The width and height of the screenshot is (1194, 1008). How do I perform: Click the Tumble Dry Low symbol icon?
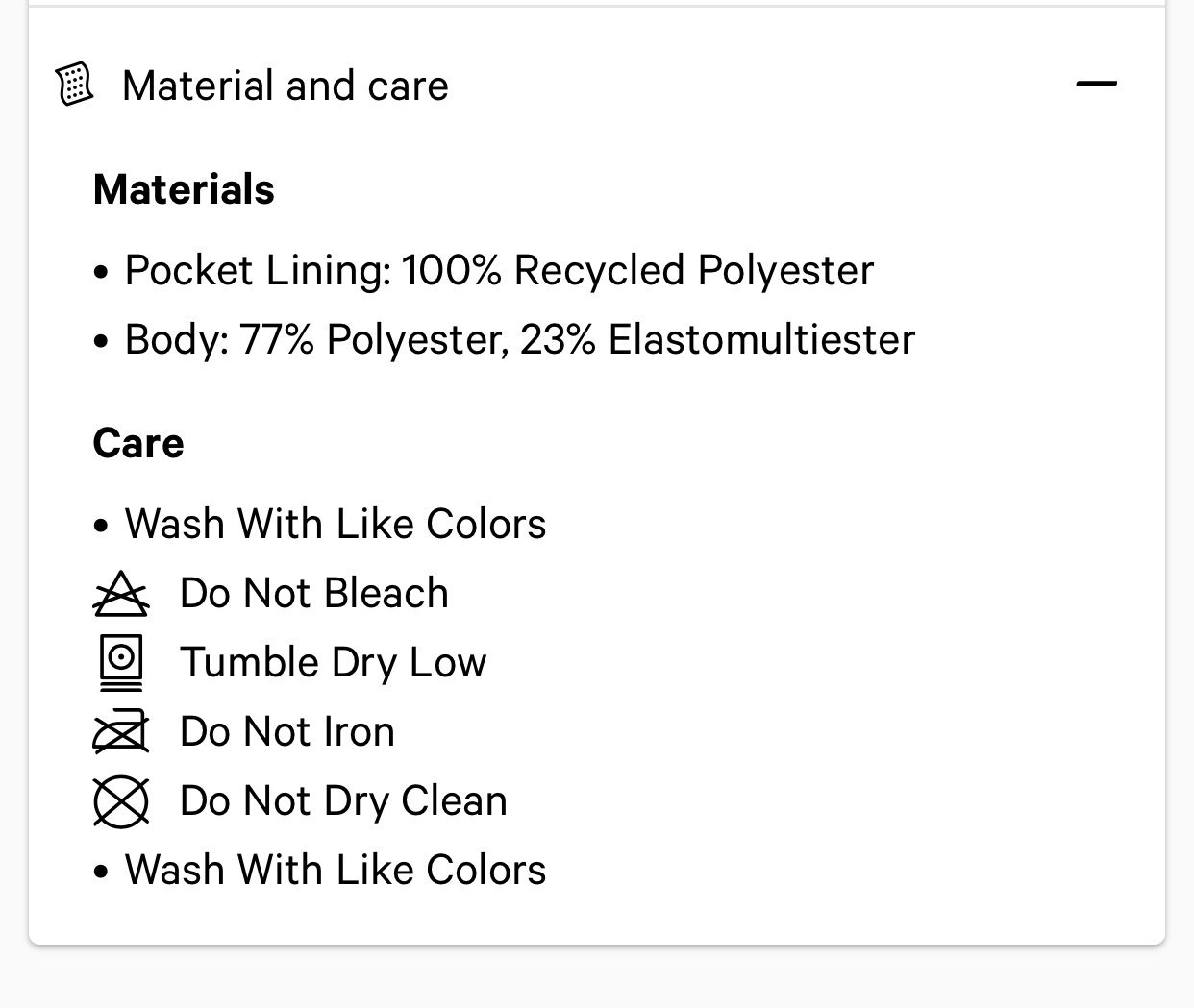pyautogui.click(x=121, y=662)
